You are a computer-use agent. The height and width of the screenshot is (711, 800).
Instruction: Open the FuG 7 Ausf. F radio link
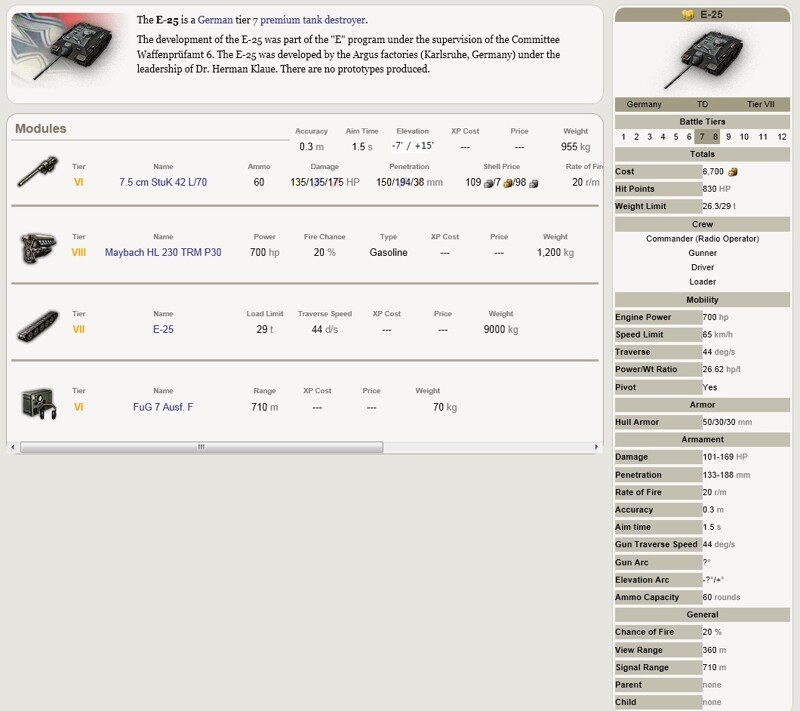163,407
